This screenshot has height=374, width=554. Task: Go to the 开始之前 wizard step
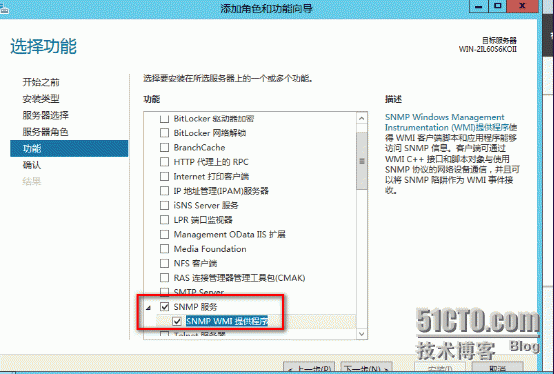point(41,82)
